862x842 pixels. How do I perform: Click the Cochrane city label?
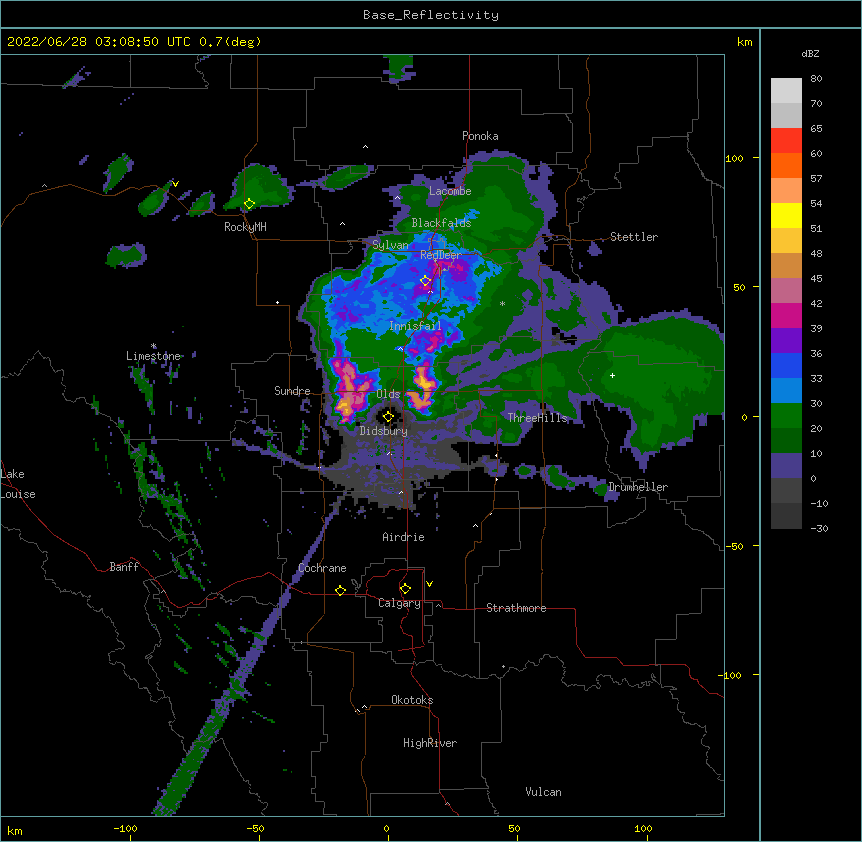point(322,568)
